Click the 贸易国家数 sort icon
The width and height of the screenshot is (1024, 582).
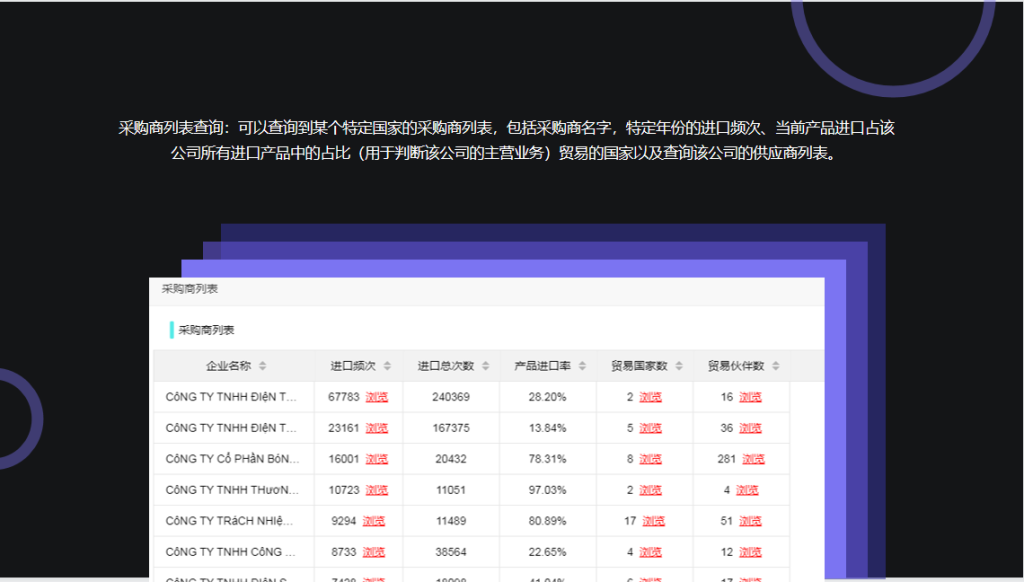679,366
